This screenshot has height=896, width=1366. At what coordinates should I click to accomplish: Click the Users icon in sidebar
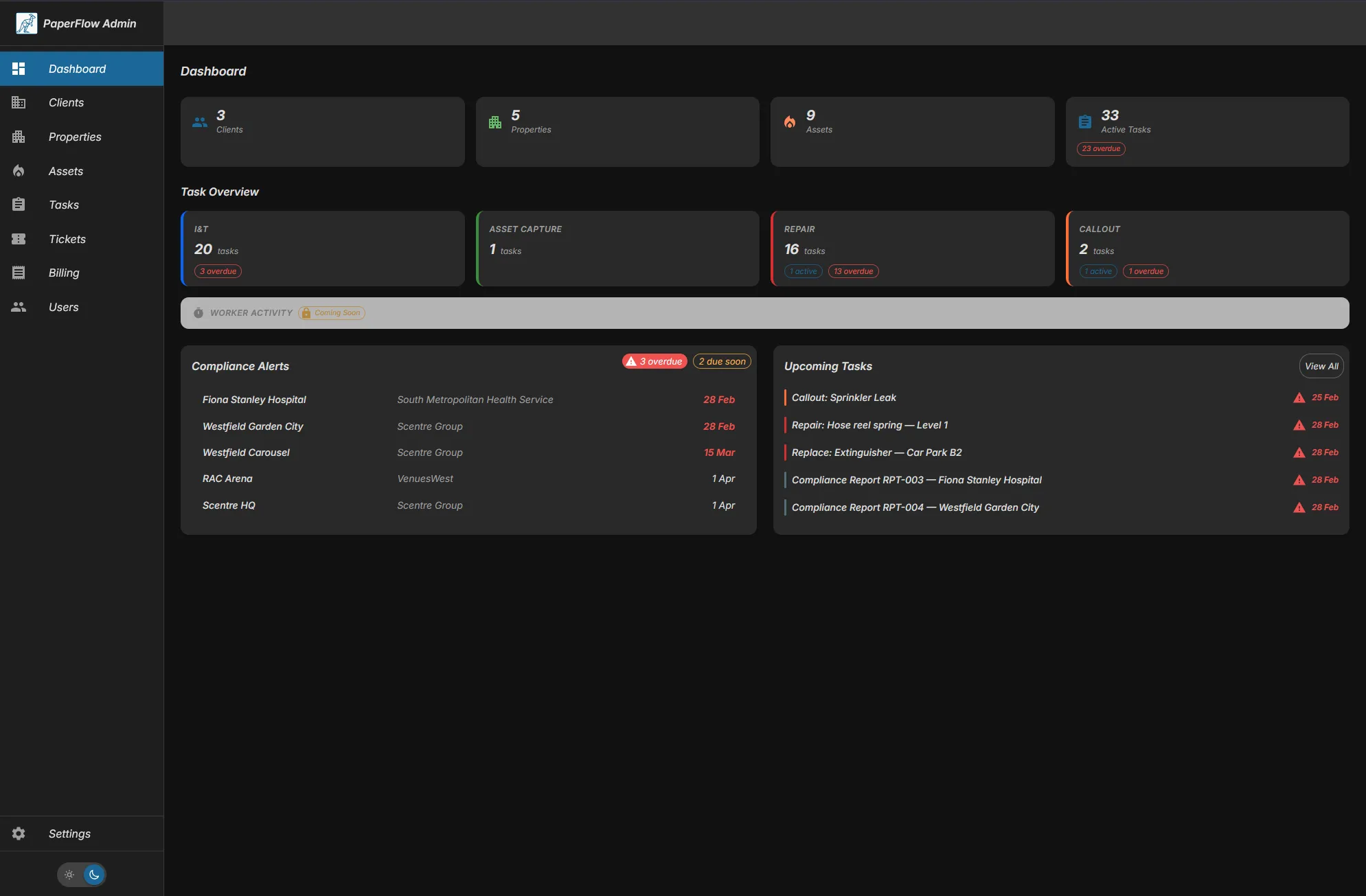coord(19,306)
